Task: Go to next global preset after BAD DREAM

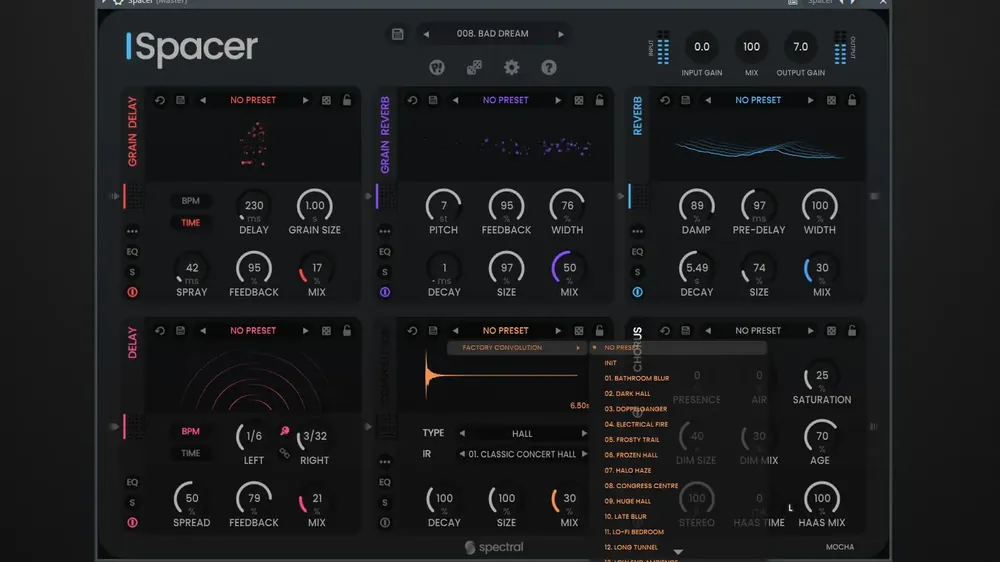Action: (x=561, y=34)
